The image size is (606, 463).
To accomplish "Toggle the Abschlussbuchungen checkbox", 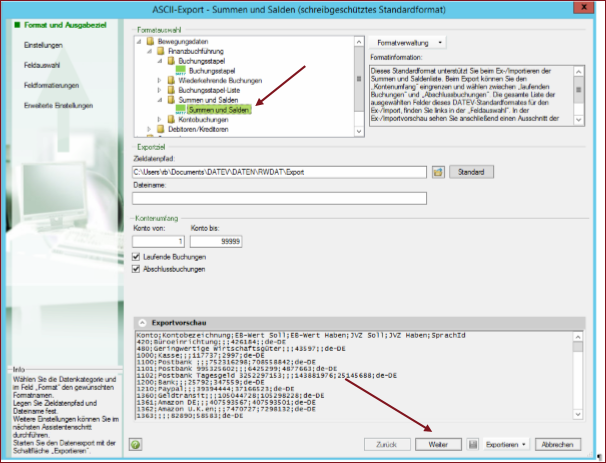I will coord(138,269).
